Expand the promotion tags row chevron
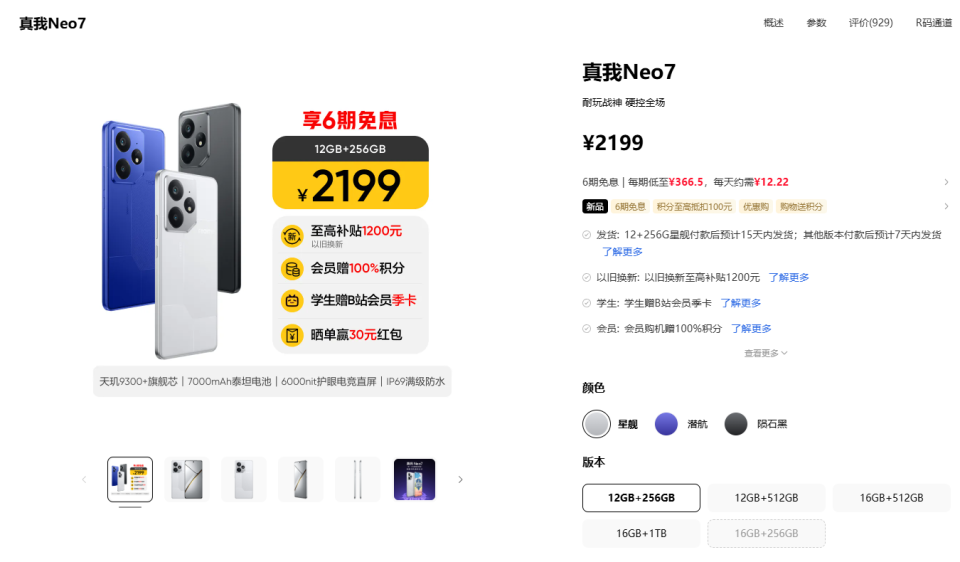This screenshot has width=960, height=562. tap(946, 206)
